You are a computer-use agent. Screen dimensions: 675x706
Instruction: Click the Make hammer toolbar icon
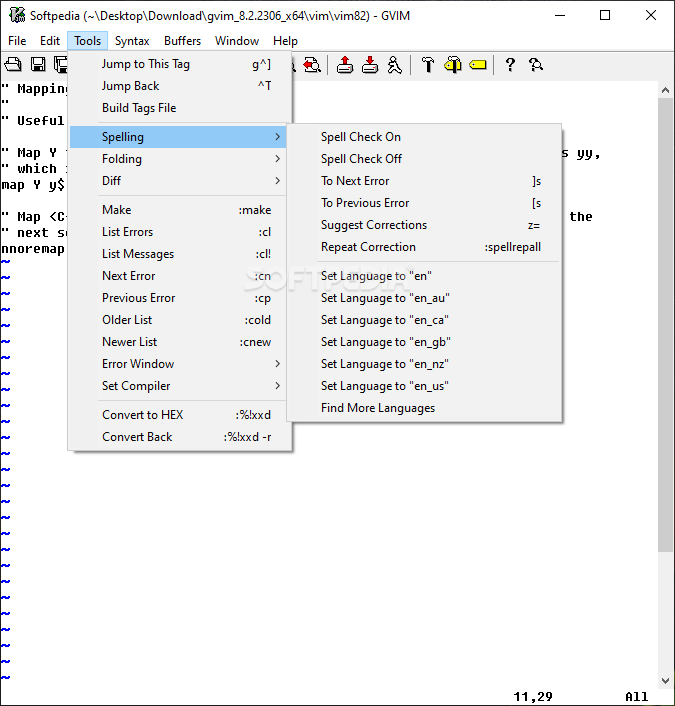click(x=427, y=65)
